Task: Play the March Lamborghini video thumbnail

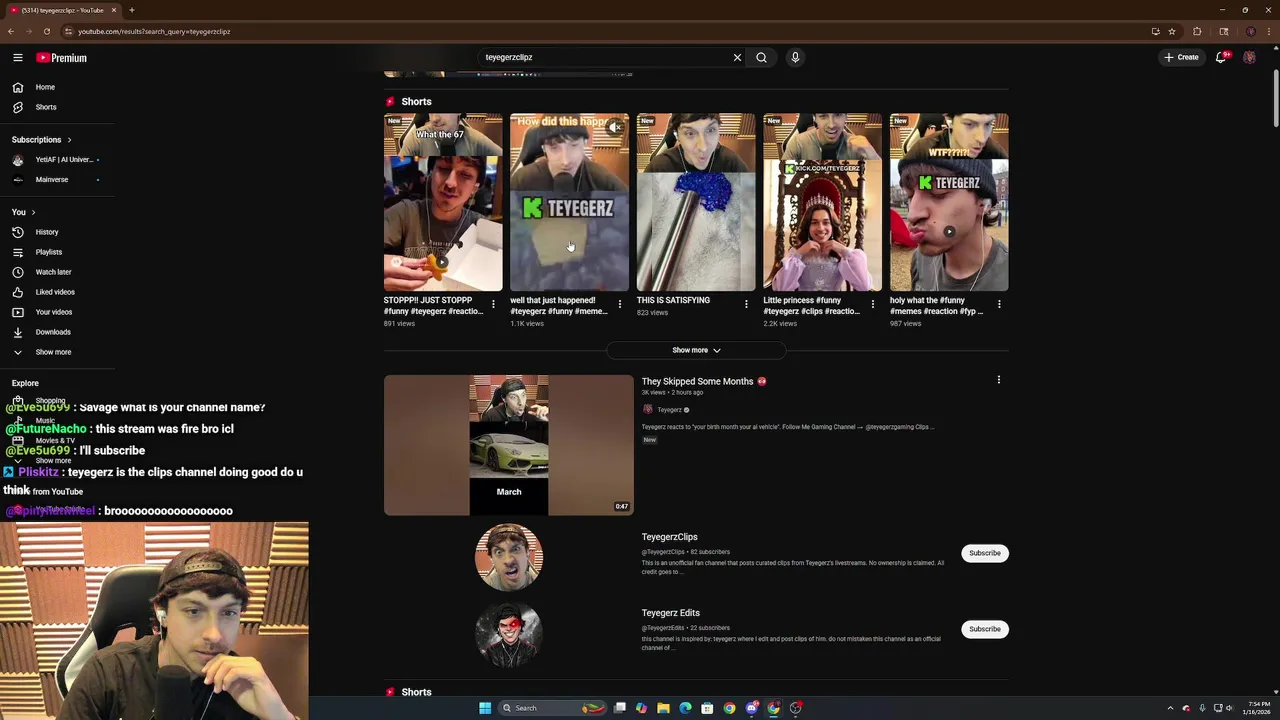Action: (x=509, y=445)
